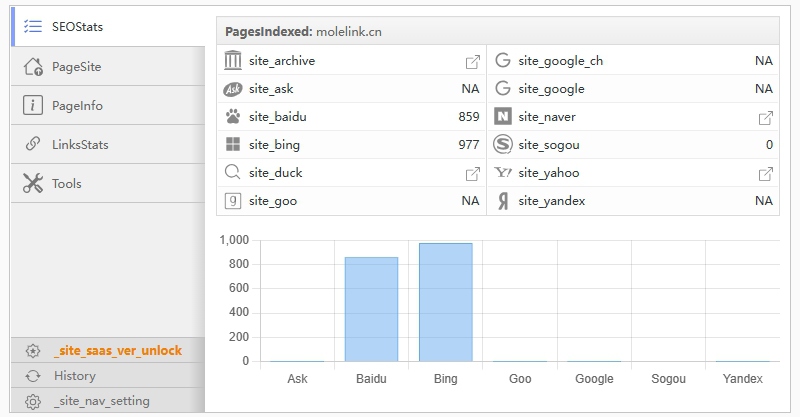This screenshot has width=800, height=417.
Task: Click the Bing bar in chart
Action: click(x=445, y=302)
